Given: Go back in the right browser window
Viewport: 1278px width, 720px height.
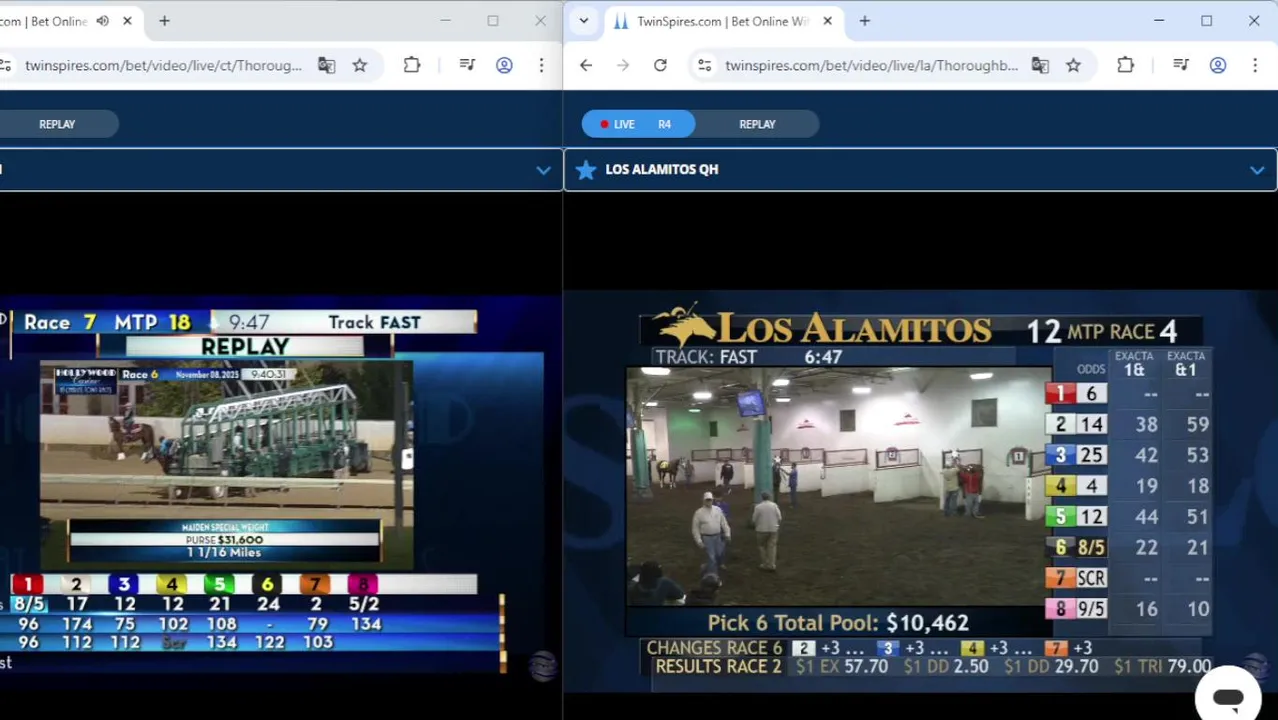Looking at the screenshot, I should (x=586, y=65).
